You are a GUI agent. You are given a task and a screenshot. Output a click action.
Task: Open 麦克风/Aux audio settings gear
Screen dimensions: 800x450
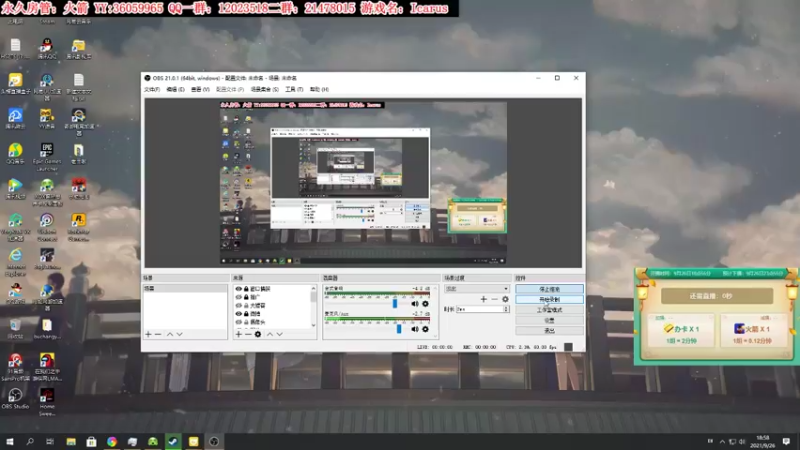point(426,329)
